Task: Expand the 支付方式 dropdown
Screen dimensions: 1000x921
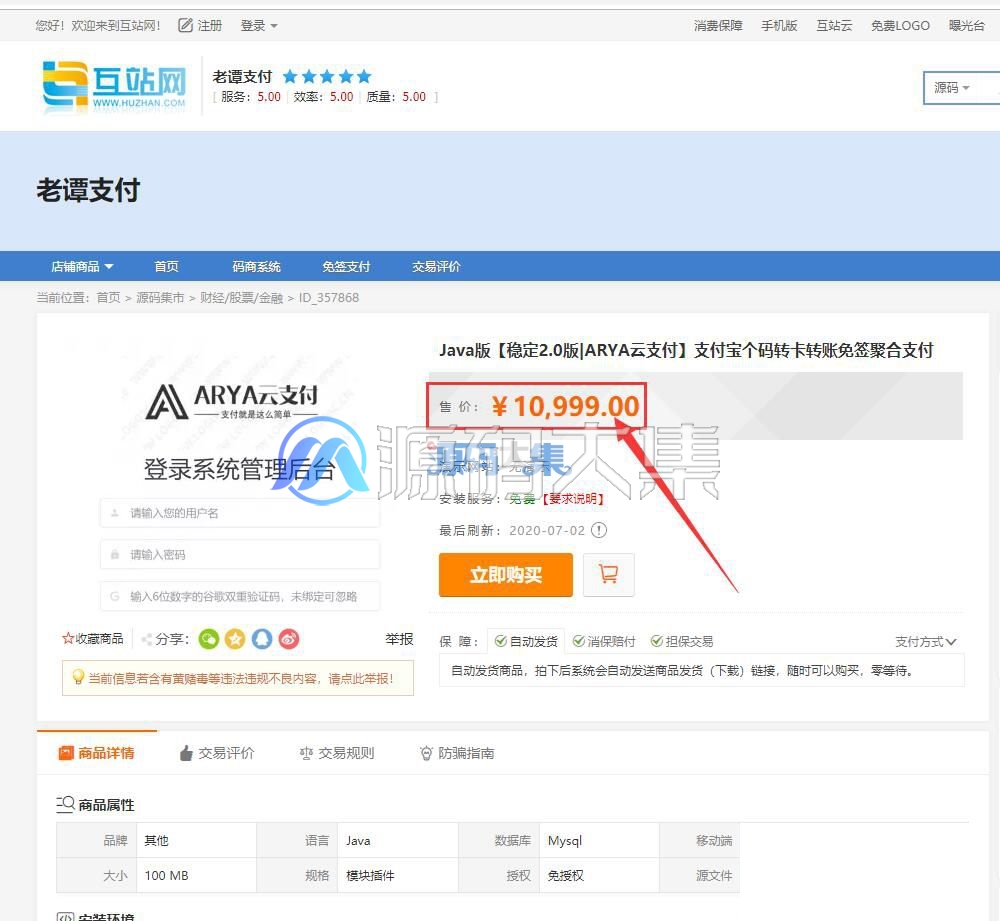Action: [925, 642]
